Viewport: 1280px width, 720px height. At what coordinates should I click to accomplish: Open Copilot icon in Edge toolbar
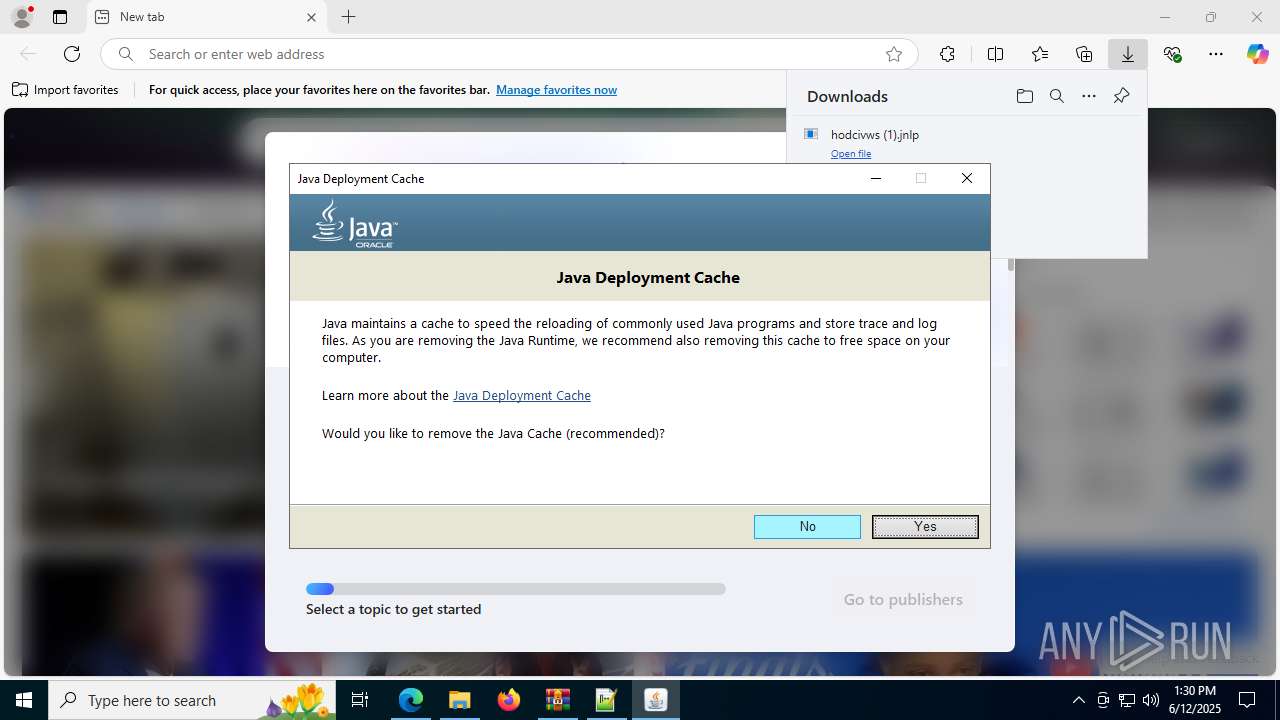[1257, 54]
